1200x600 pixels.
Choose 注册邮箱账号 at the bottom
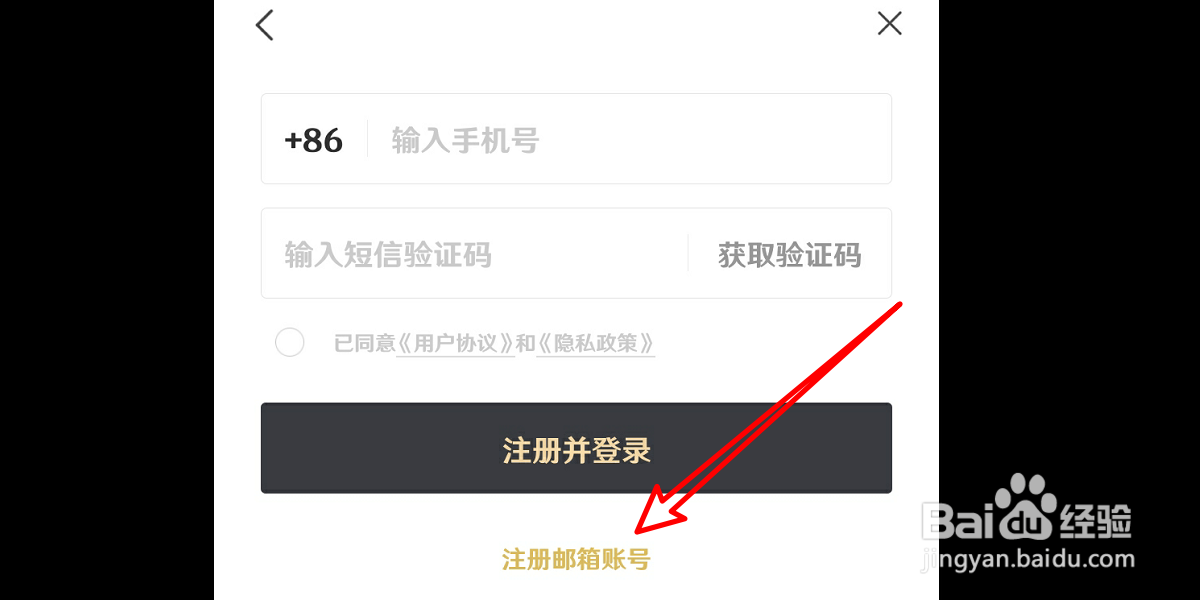576,559
